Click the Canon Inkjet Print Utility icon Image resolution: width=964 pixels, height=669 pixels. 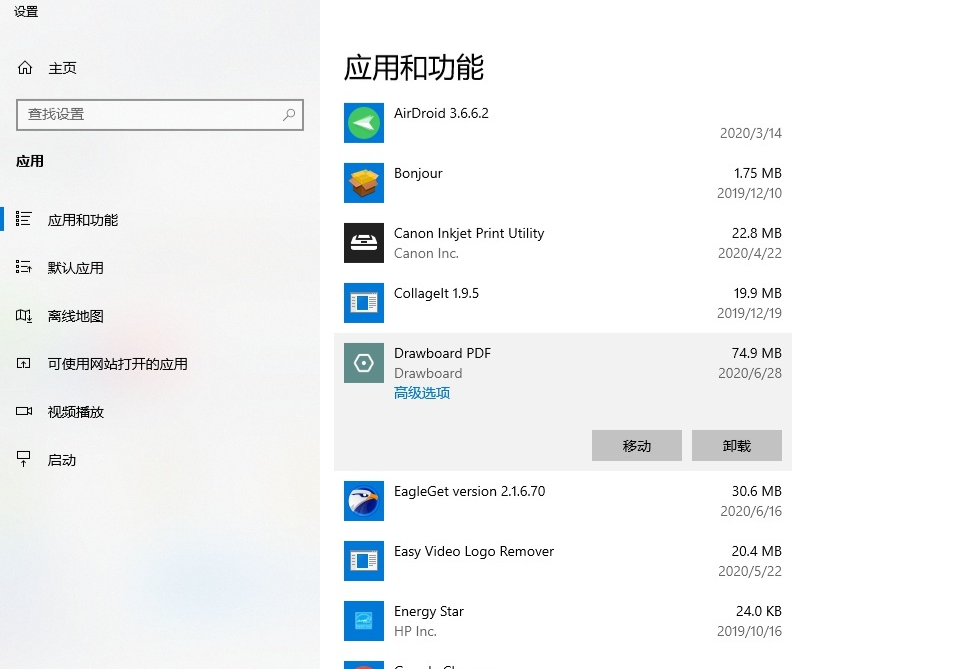click(364, 243)
